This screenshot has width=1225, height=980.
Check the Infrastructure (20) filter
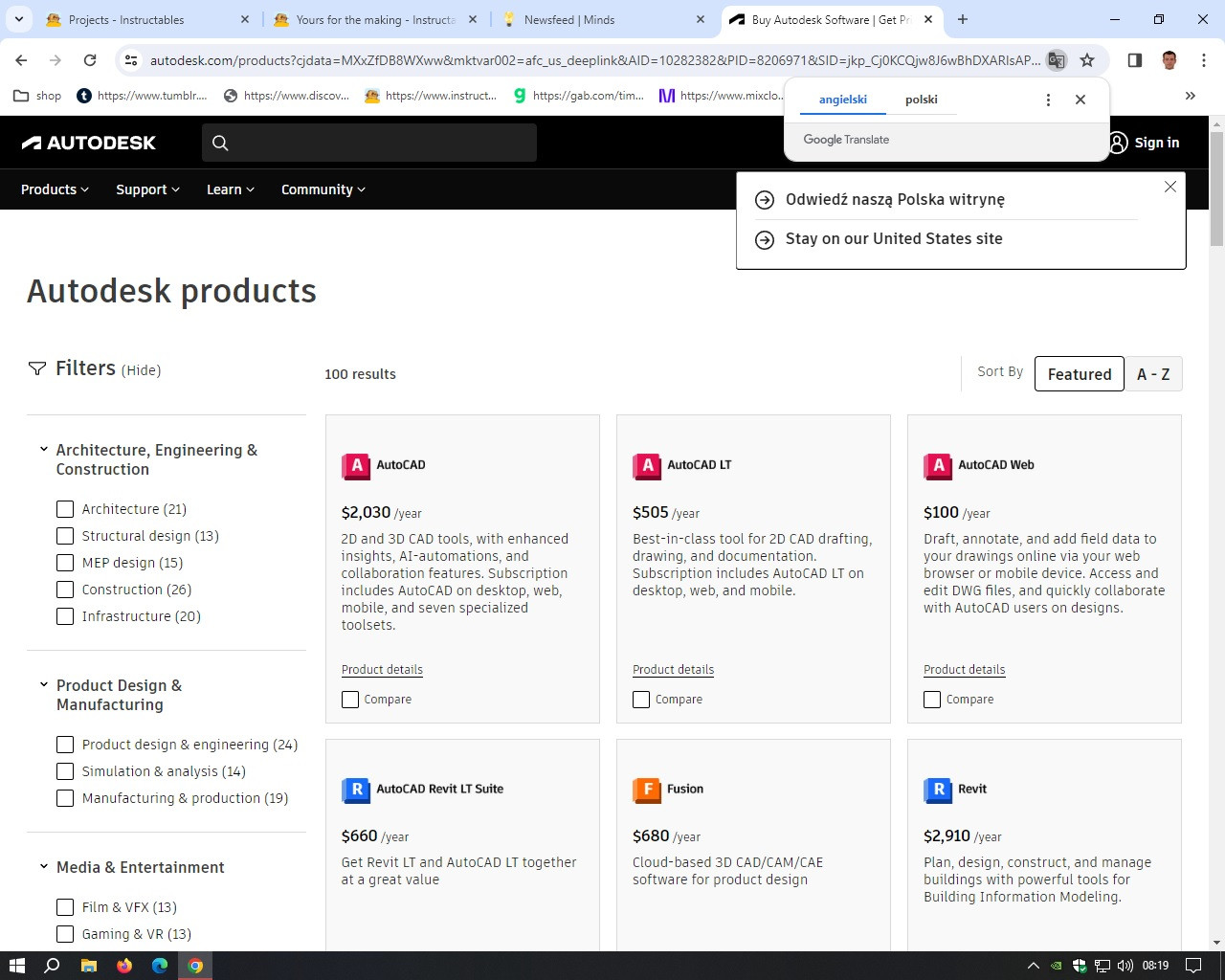click(65, 616)
